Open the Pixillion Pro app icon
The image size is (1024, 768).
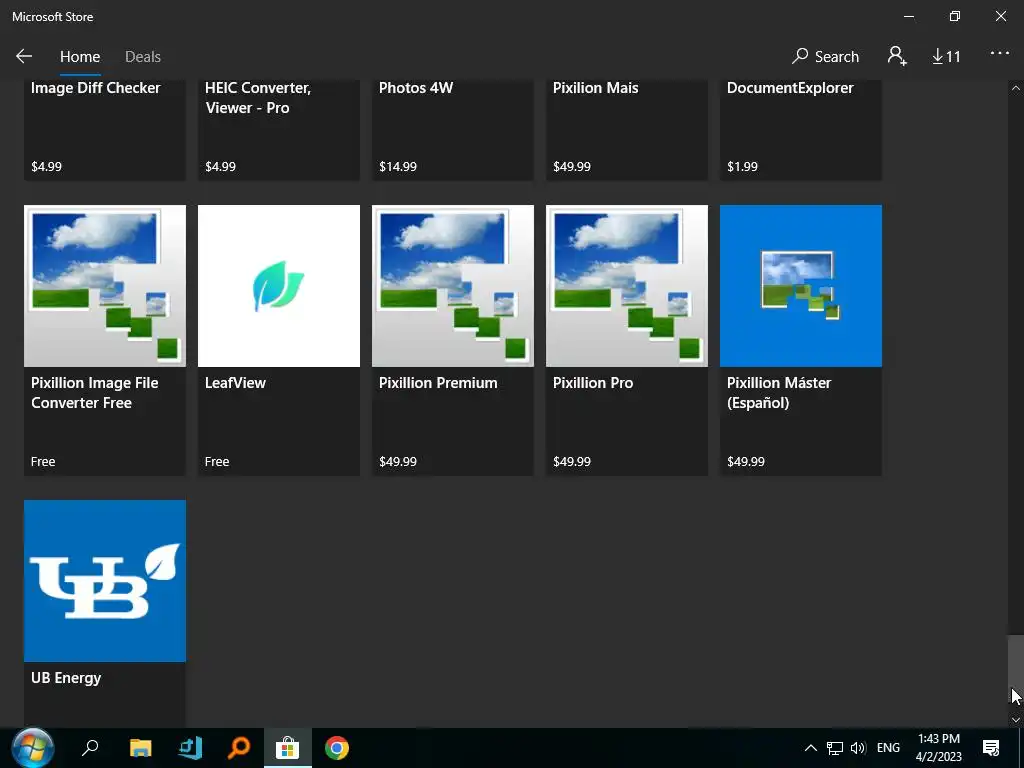(627, 286)
